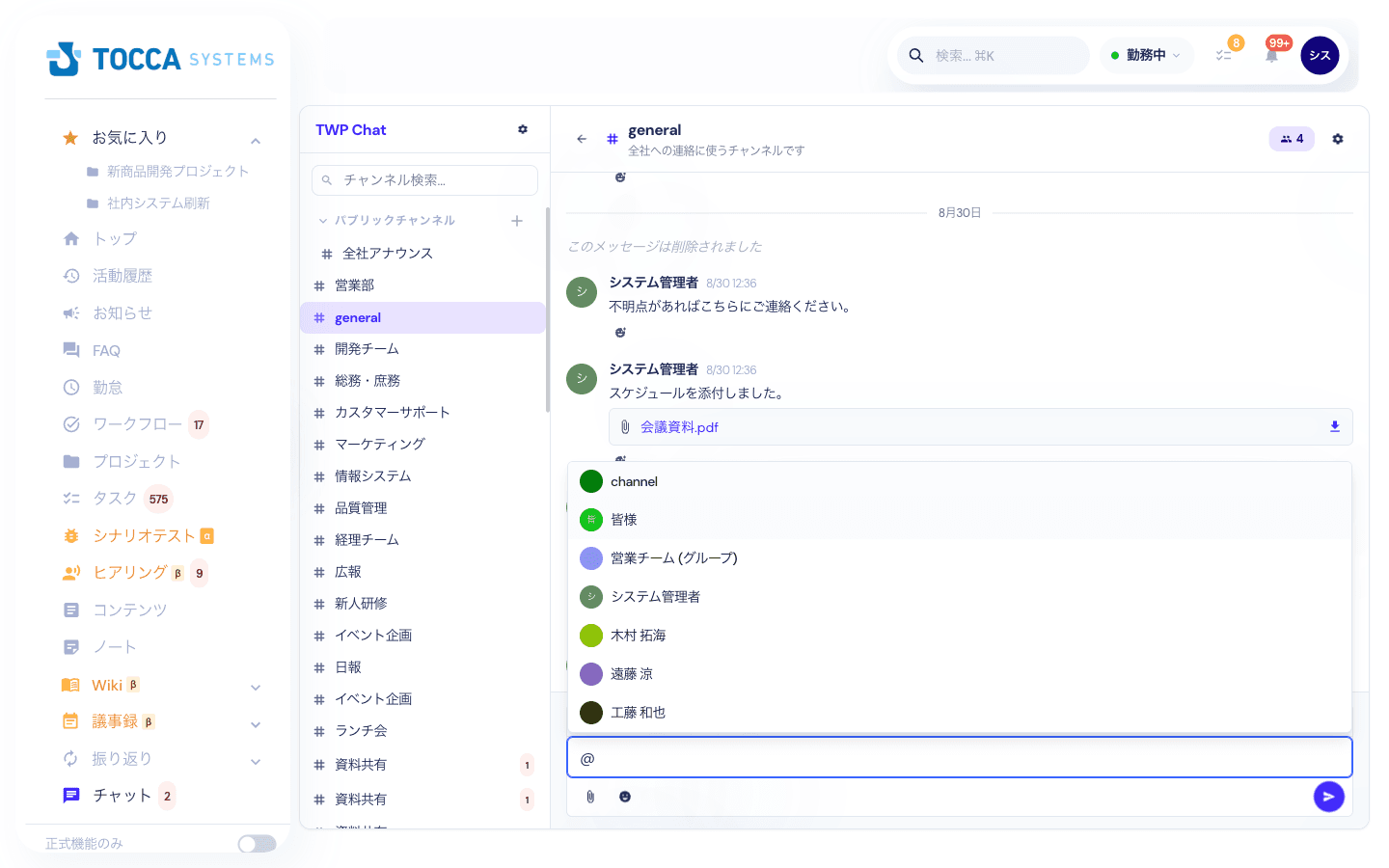Open ヒアリング in the sidebar
Image resolution: width=1389 pixels, height=868 pixels.
[x=129, y=573]
